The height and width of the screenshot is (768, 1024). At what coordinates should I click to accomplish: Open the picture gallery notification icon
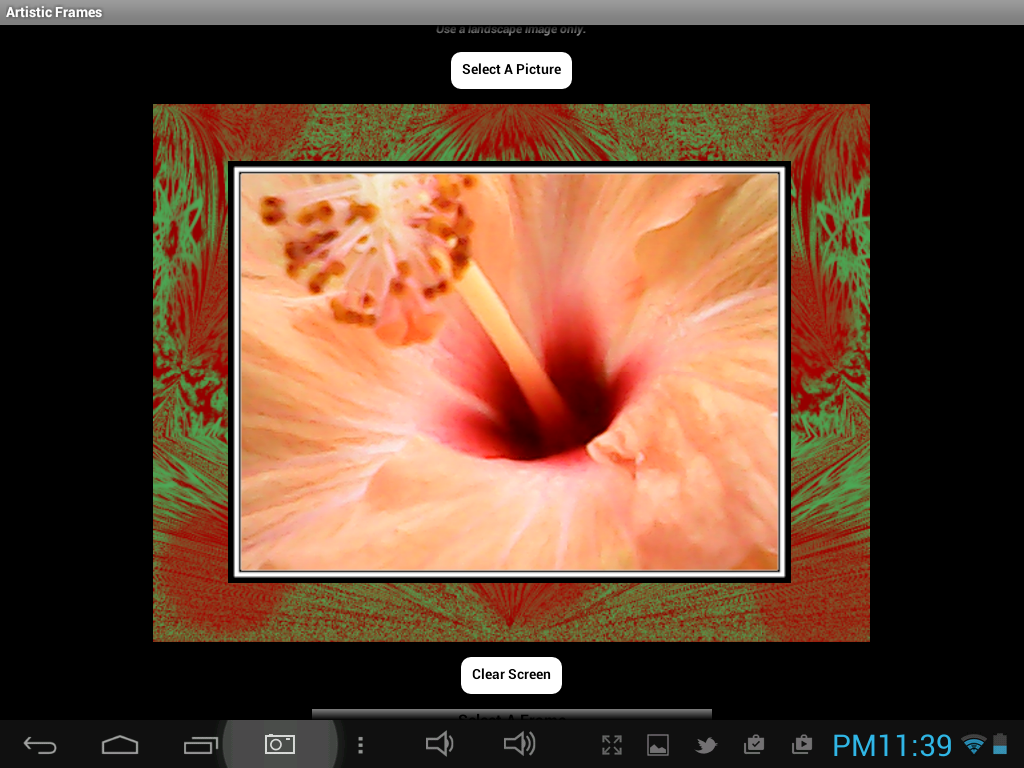(658, 745)
